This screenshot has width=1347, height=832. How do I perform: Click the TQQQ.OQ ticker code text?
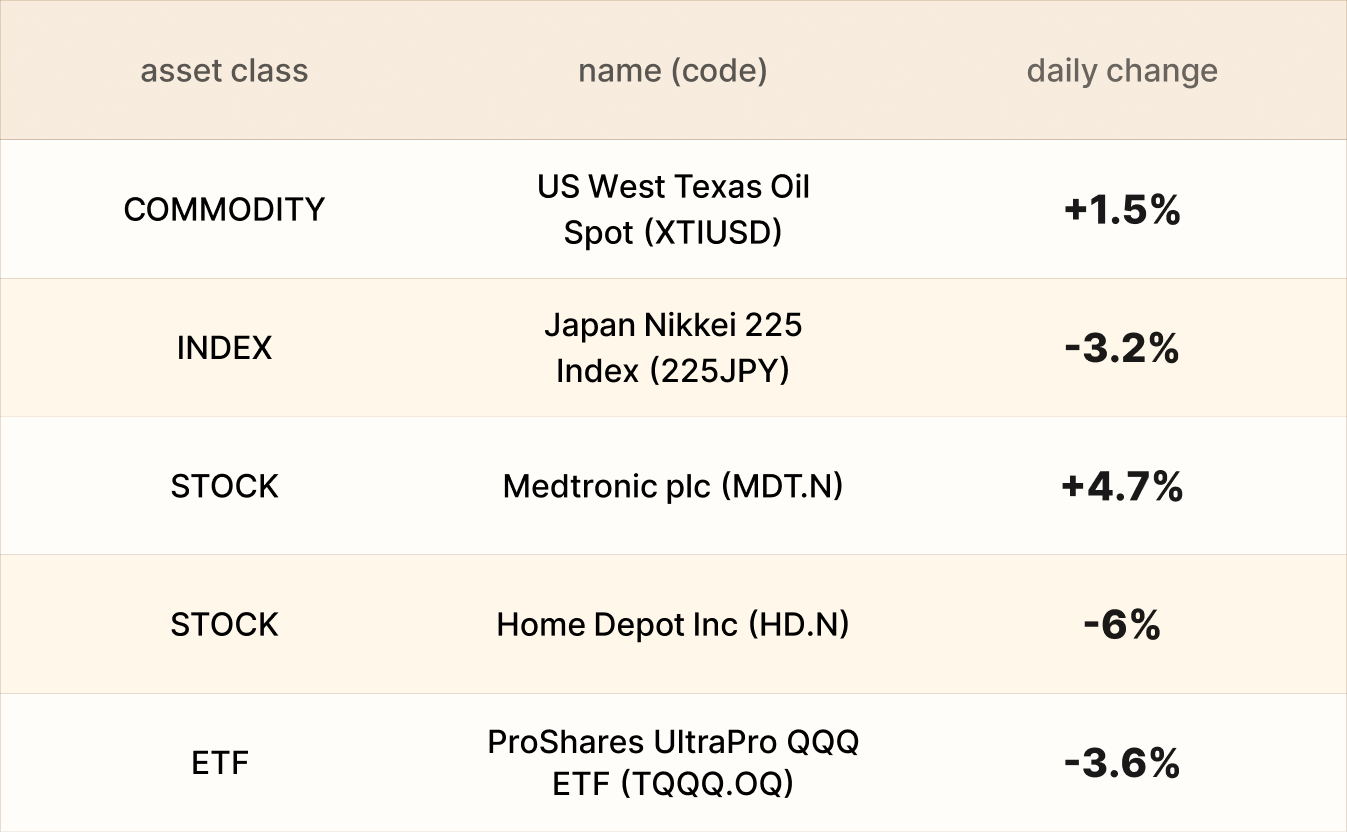[706, 785]
